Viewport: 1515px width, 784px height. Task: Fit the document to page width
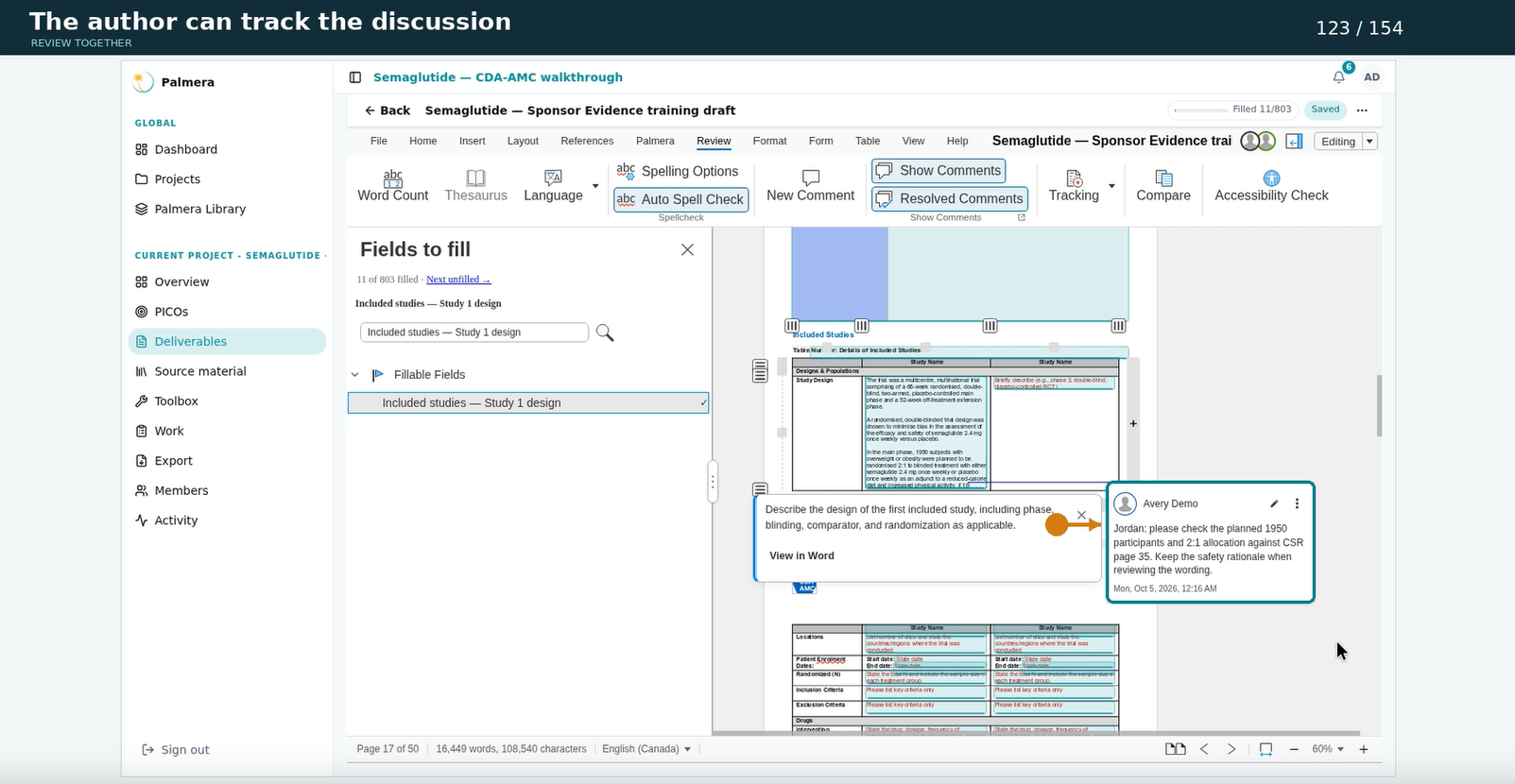1265,749
